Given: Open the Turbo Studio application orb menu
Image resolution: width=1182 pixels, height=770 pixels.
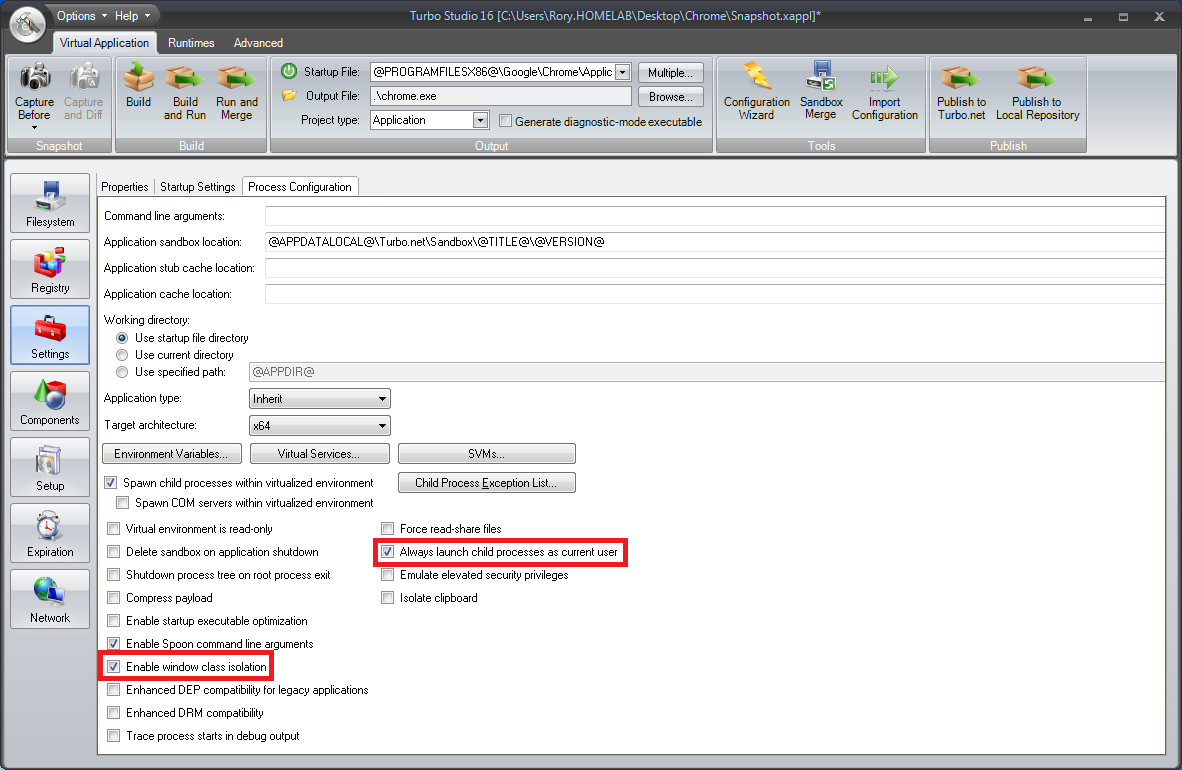Looking at the screenshot, I should 28,26.
